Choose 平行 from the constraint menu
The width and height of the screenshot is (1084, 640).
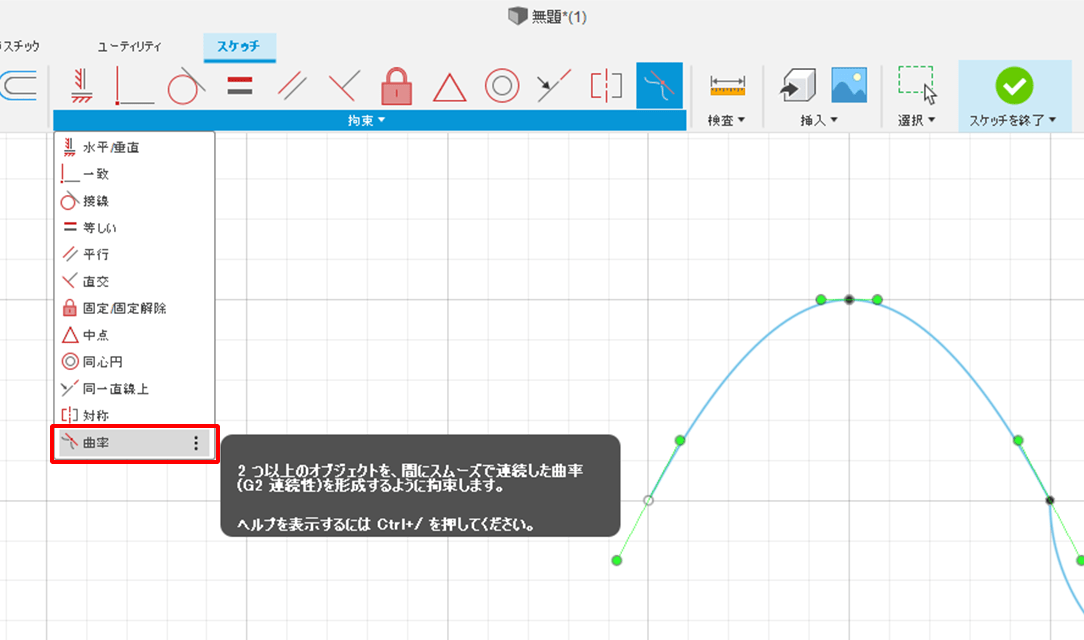[x=134, y=254]
